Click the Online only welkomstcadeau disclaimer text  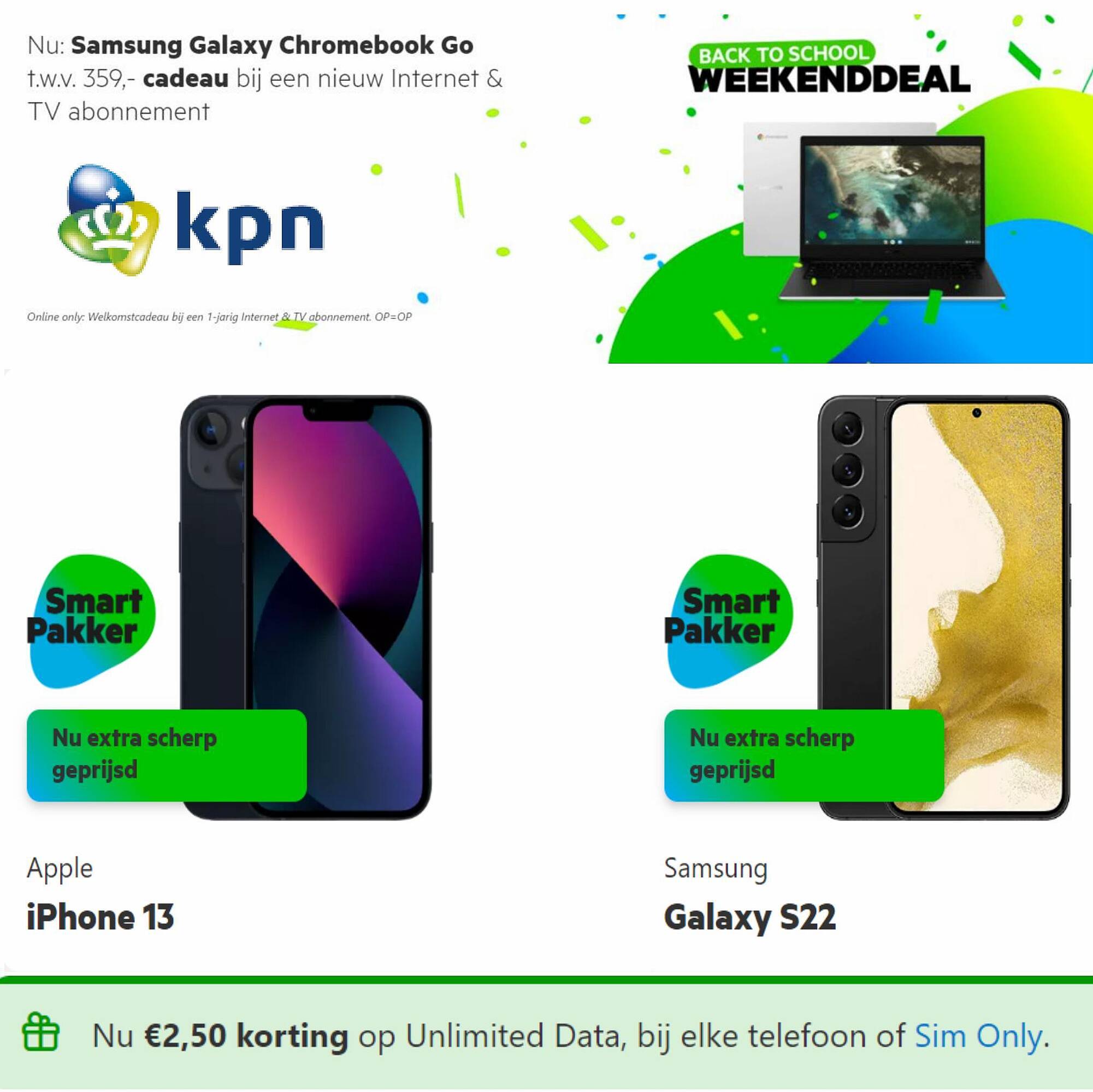220,317
